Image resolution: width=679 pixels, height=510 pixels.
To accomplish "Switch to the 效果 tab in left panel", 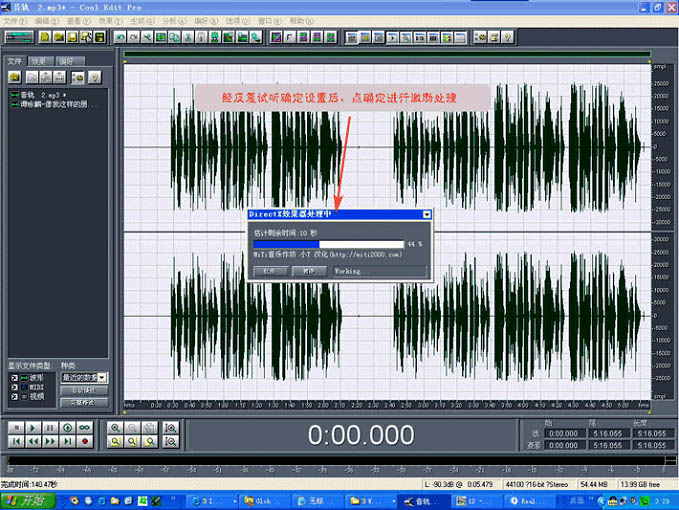I will [39, 61].
